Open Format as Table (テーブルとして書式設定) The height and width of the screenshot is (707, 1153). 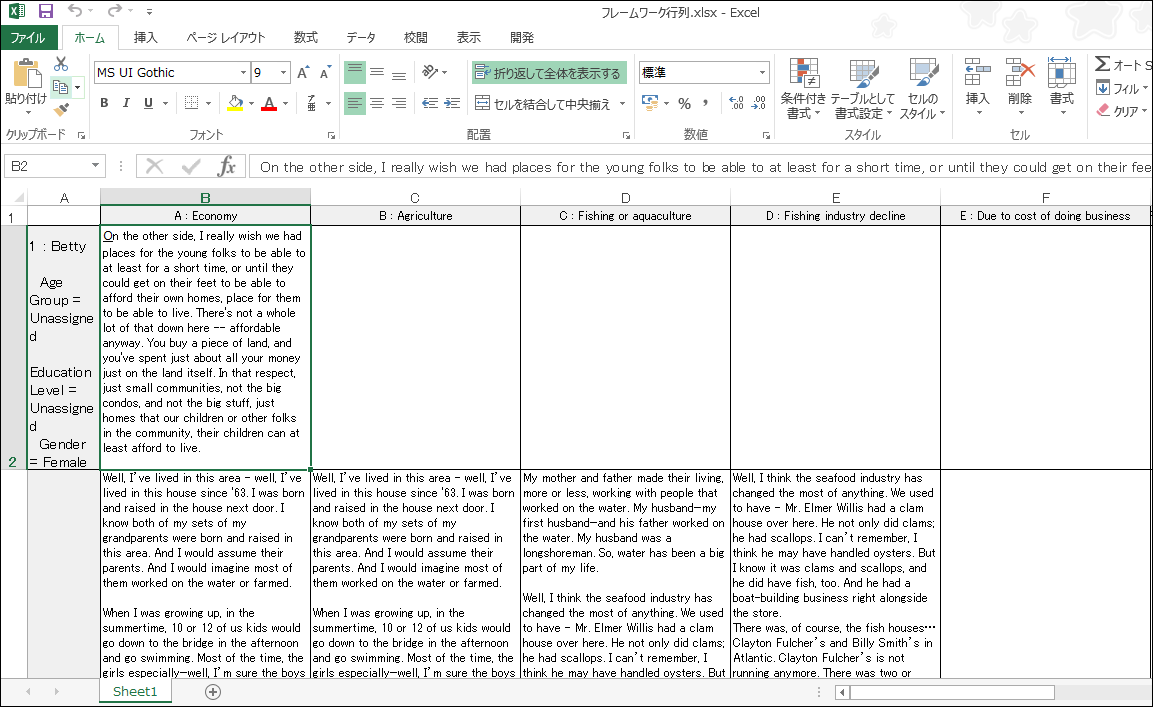[863, 88]
